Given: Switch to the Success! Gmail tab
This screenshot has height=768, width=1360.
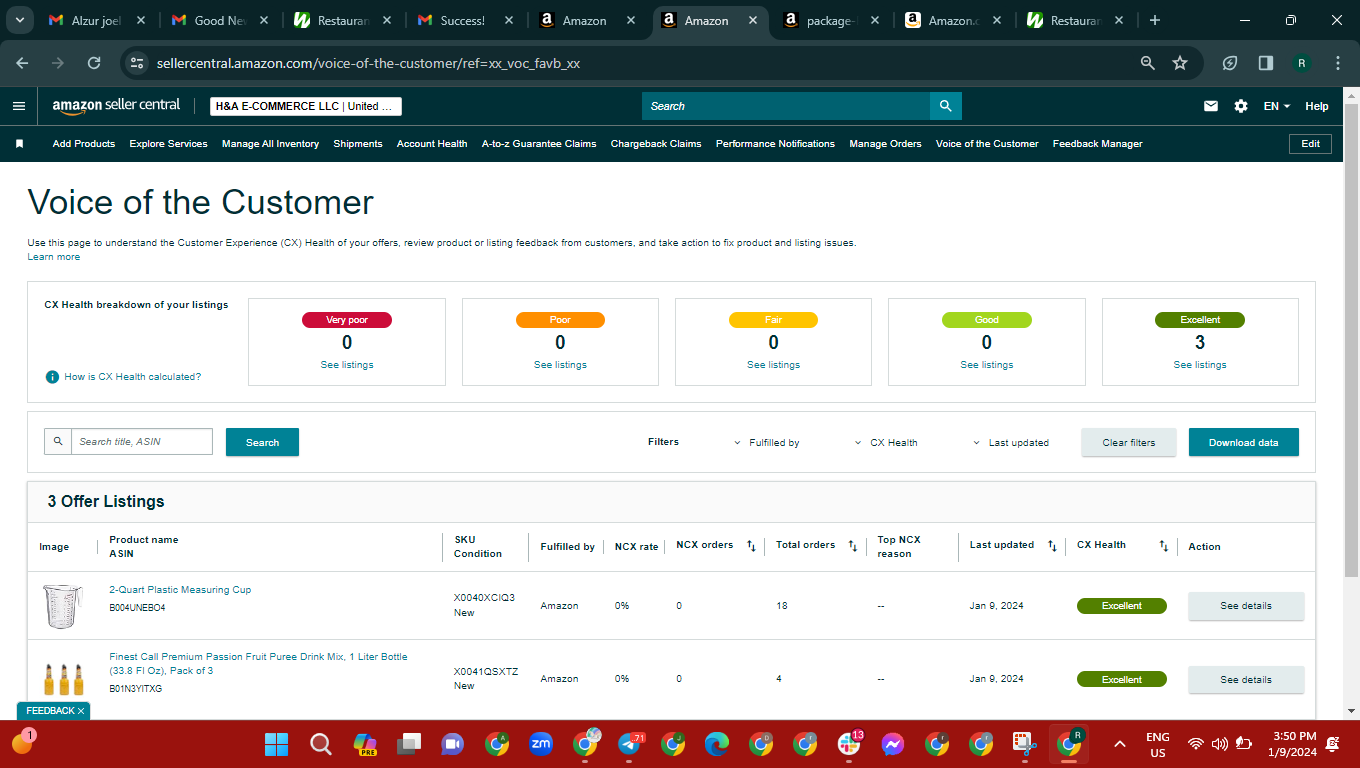Looking at the screenshot, I should point(466,20).
